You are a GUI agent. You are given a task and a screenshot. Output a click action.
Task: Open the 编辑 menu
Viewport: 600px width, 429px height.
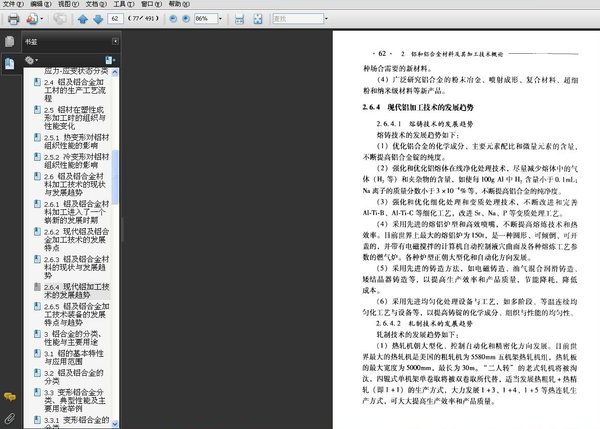click(x=41, y=4)
